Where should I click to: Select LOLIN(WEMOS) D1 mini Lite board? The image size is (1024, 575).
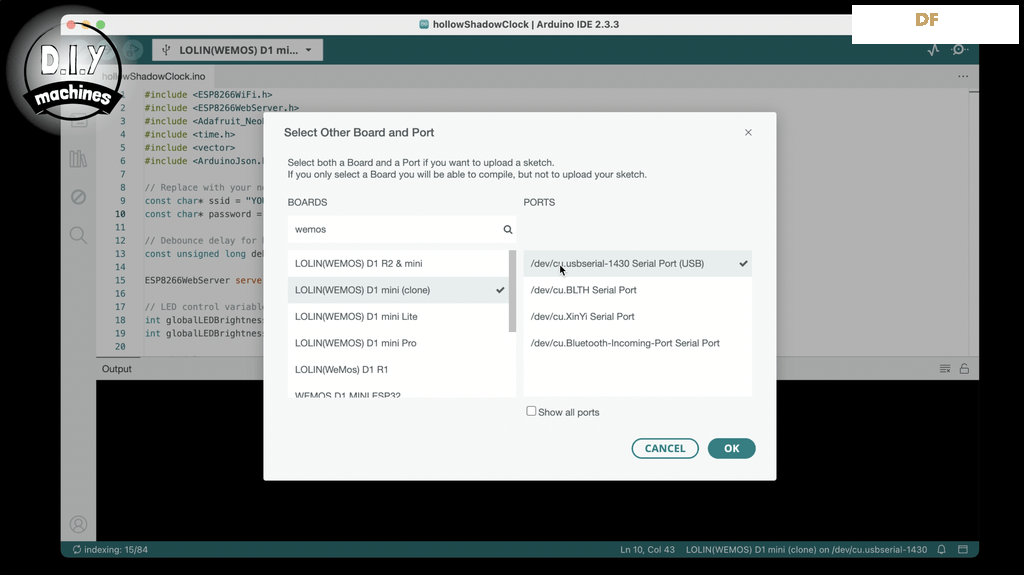tap(398, 316)
